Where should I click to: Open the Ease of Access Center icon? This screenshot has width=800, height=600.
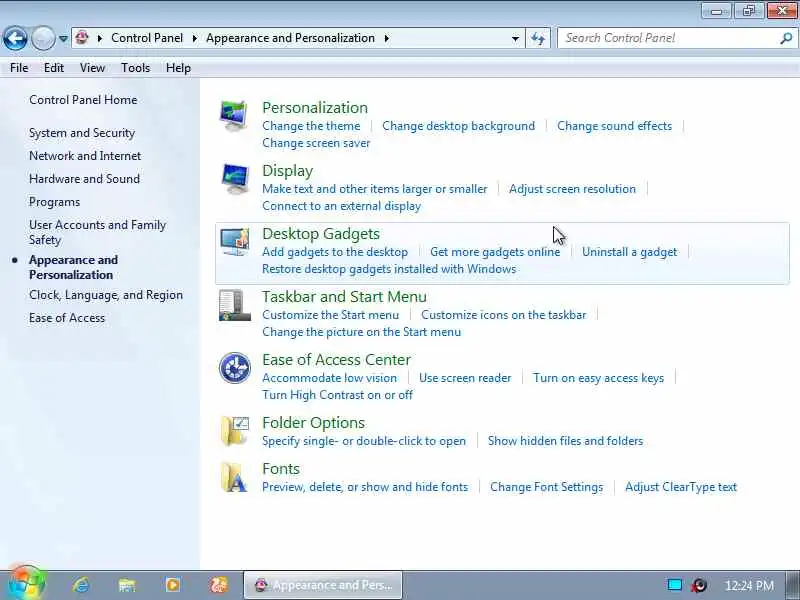235,368
